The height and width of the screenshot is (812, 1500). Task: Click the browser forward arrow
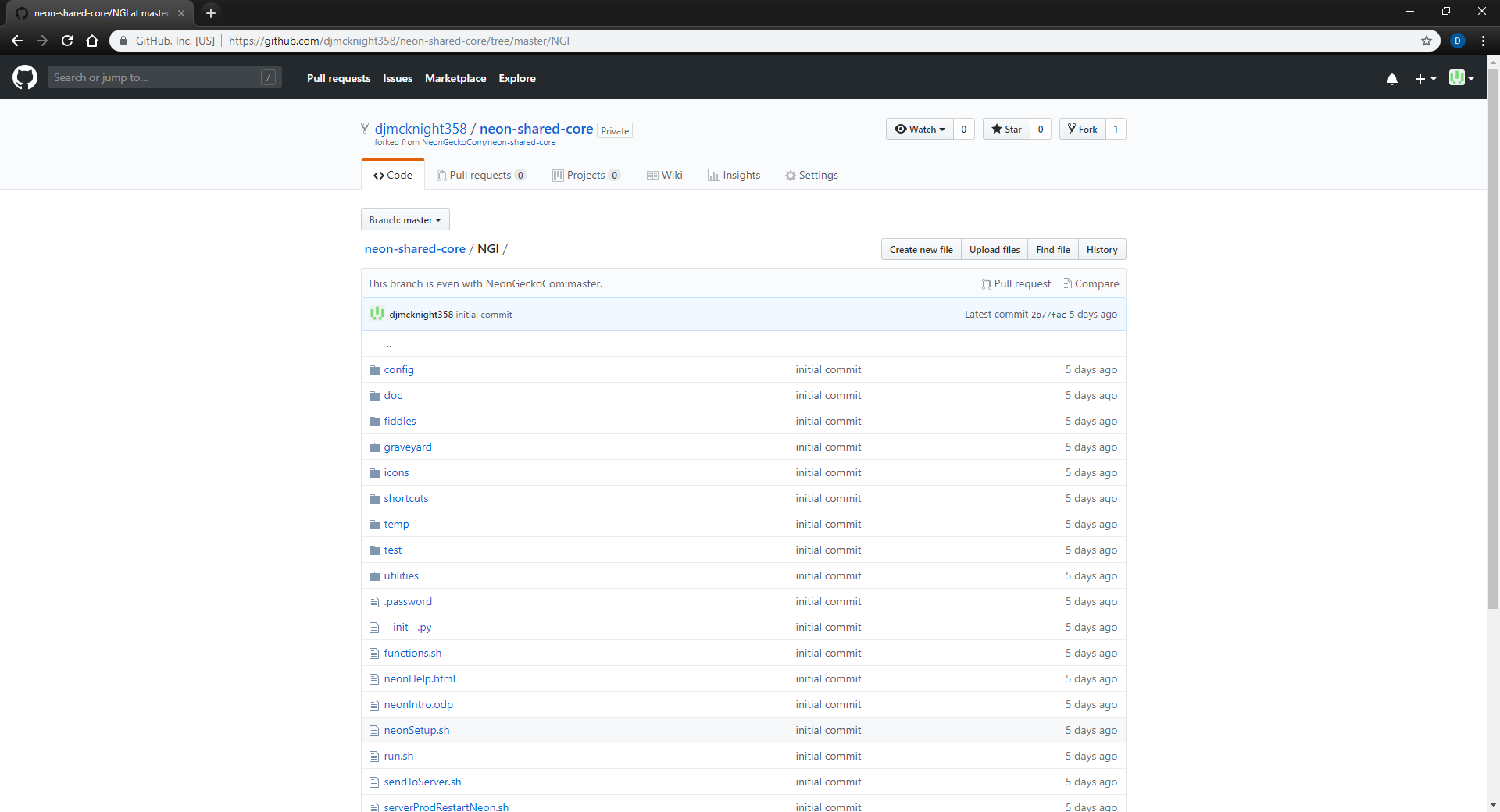[x=42, y=41]
